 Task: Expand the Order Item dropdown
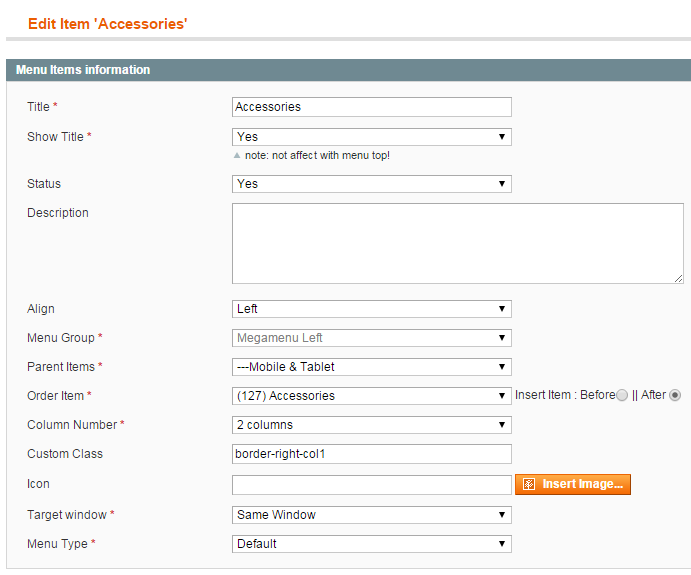pyautogui.click(x=372, y=396)
